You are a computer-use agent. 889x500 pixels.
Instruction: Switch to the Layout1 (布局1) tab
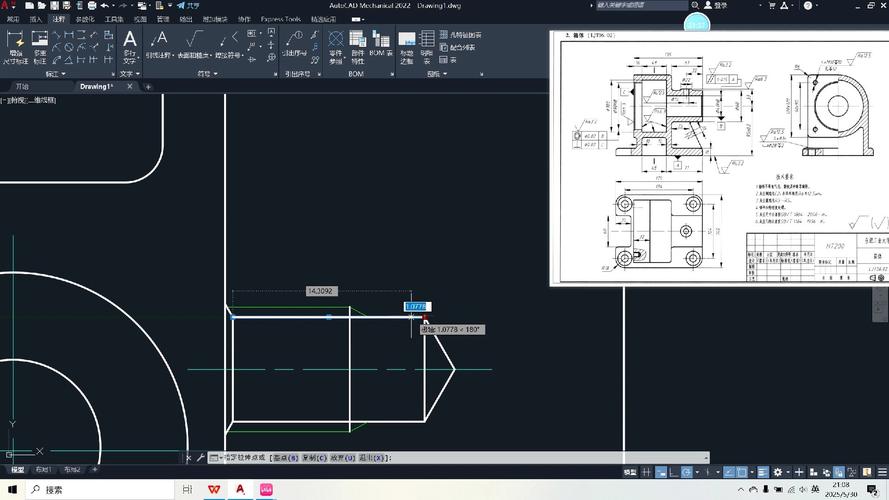click(x=43, y=469)
